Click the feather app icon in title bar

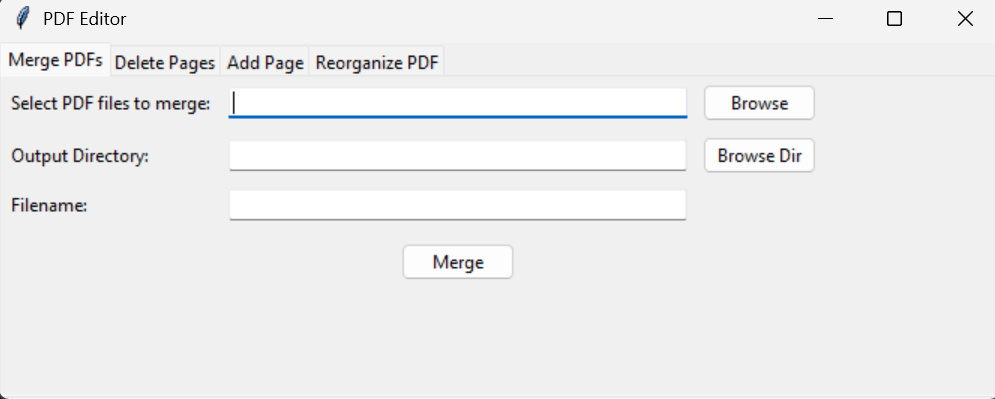tap(23, 18)
